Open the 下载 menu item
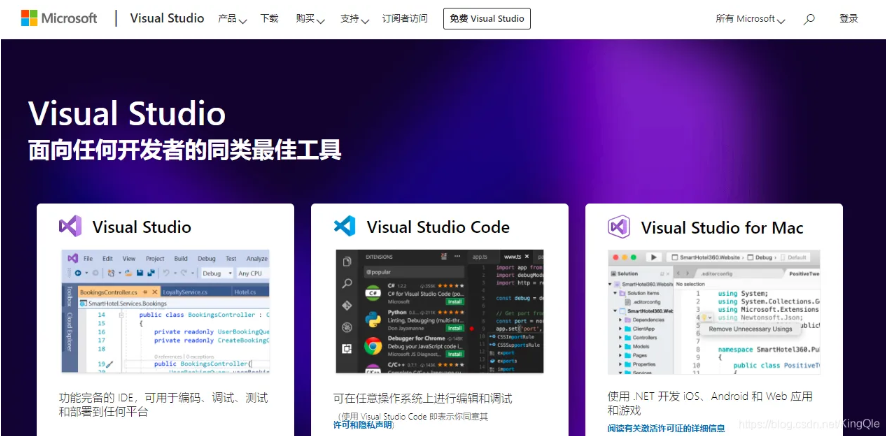The height and width of the screenshot is (436, 886). pyautogui.click(x=269, y=19)
